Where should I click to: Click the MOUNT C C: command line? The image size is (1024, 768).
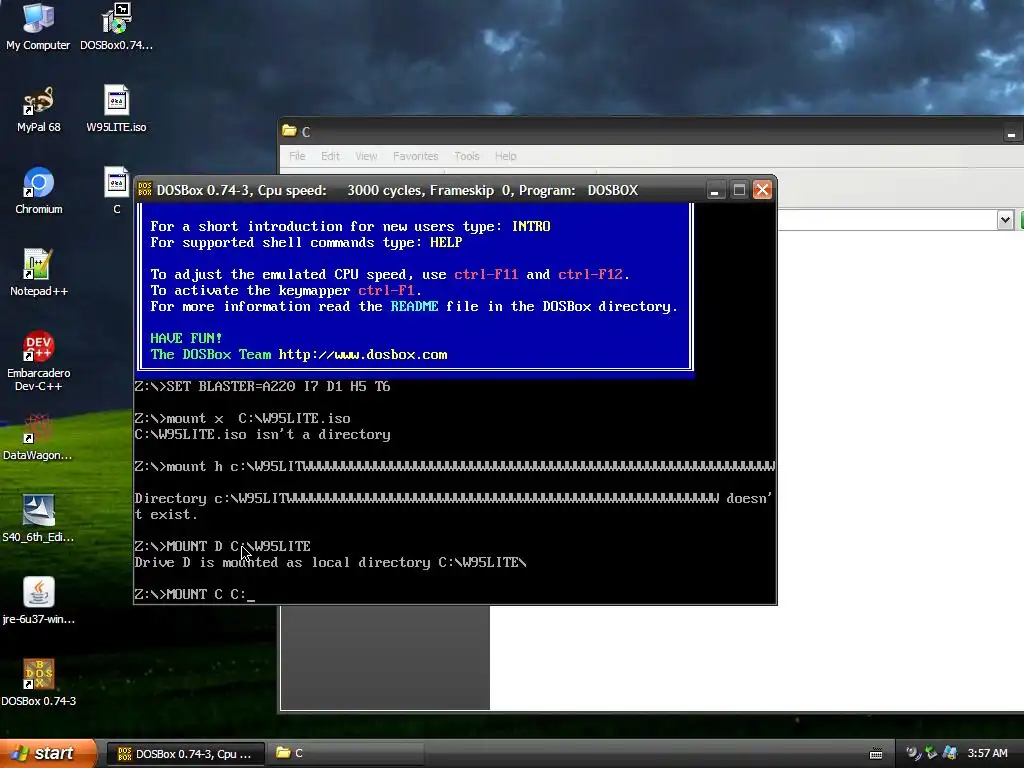(195, 594)
